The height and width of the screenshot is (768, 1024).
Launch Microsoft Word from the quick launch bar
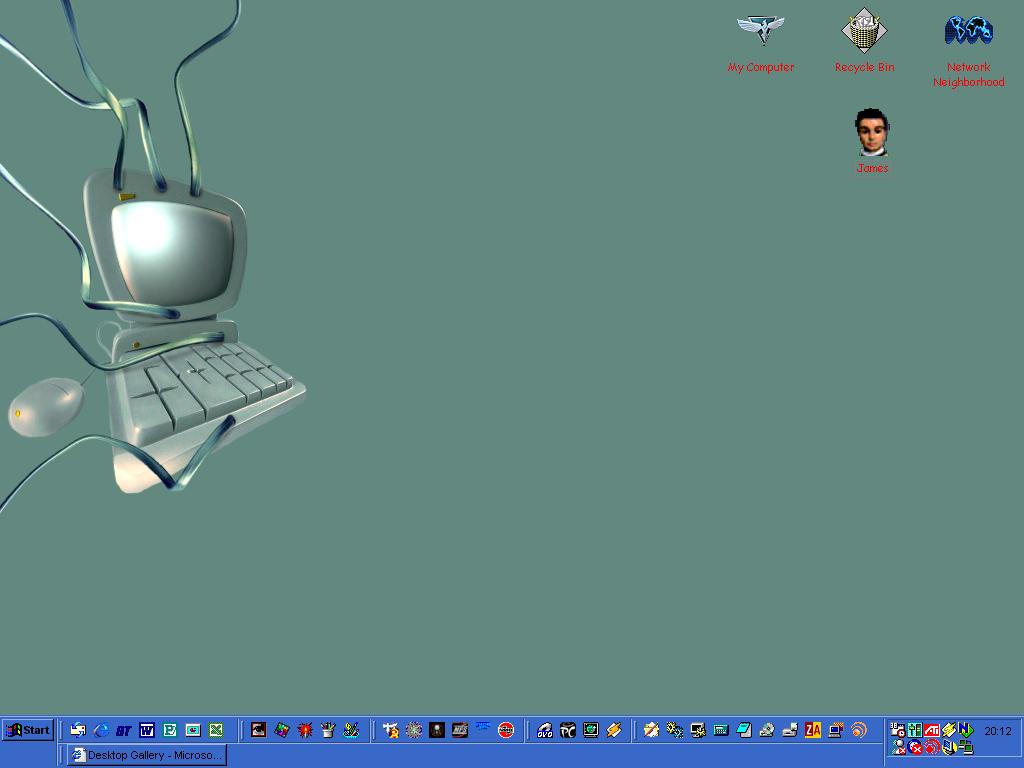pyautogui.click(x=147, y=730)
